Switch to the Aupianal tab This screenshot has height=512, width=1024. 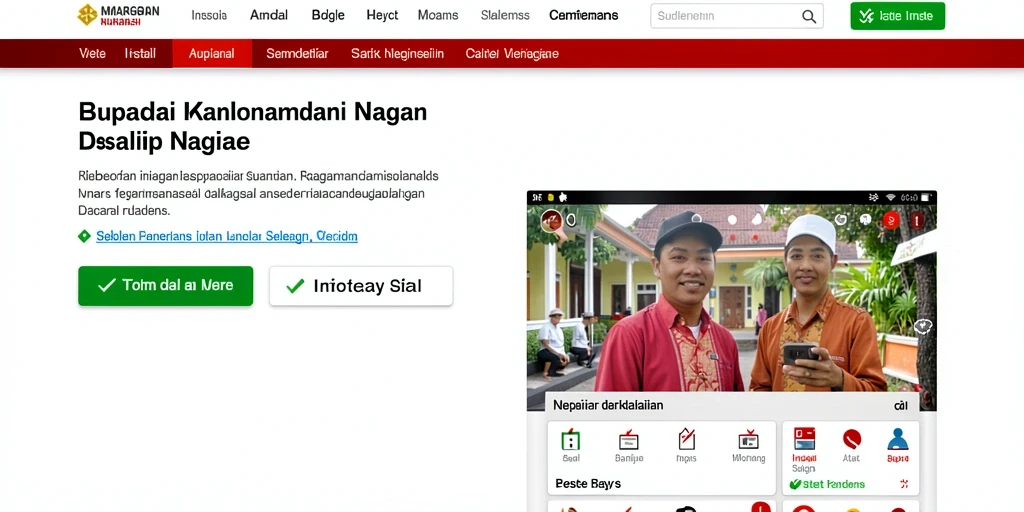tap(212, 54)
